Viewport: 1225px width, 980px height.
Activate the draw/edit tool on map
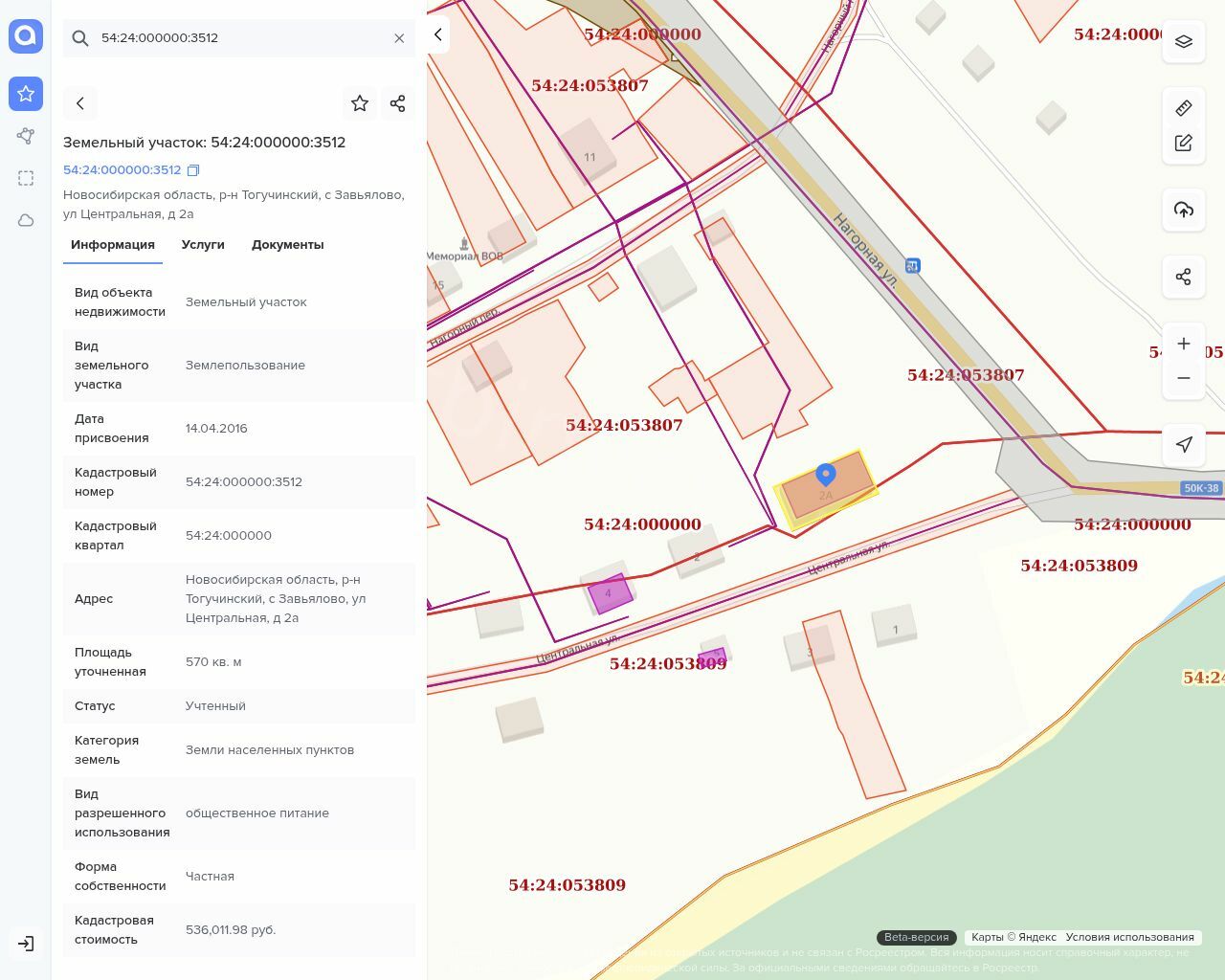[1183, 144]
